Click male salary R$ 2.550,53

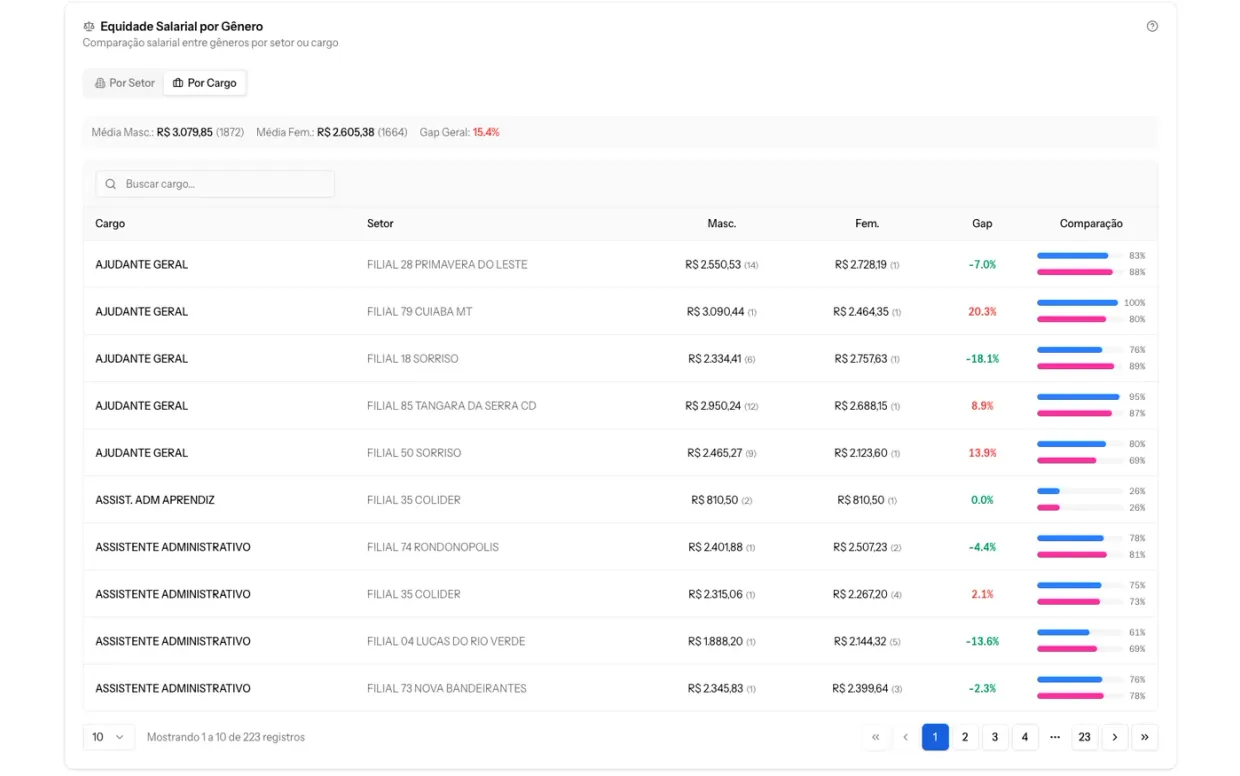pos(713,265)
